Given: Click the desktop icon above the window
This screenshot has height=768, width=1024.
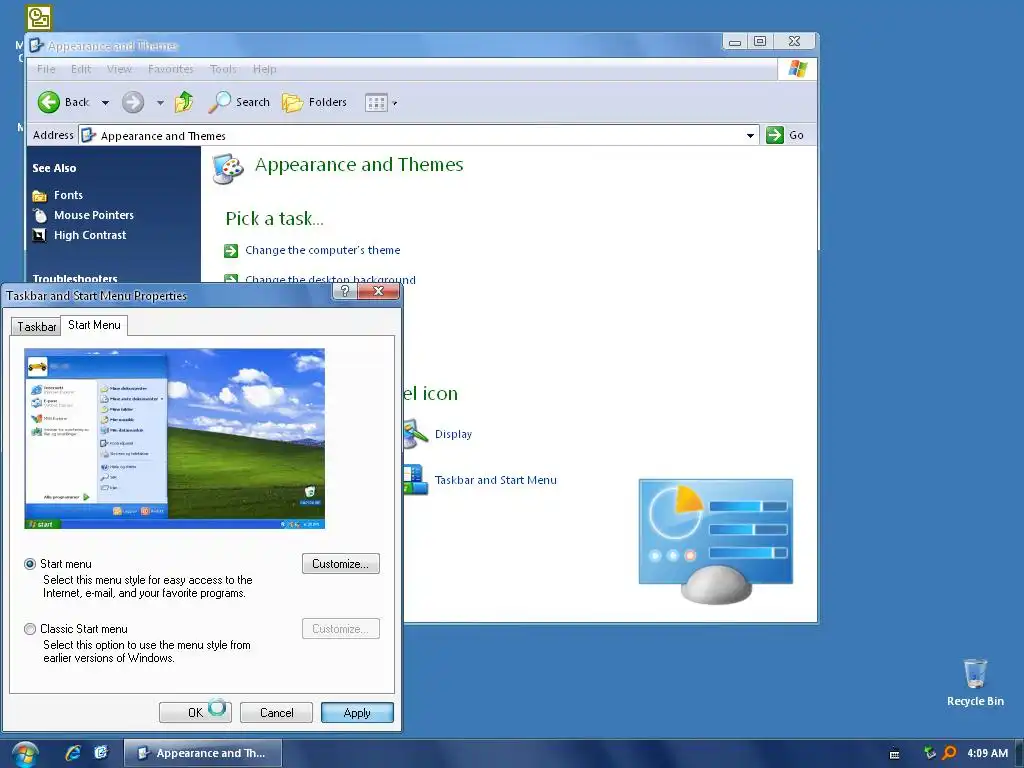Looking at the screenshot, I should tap(39, 18).
